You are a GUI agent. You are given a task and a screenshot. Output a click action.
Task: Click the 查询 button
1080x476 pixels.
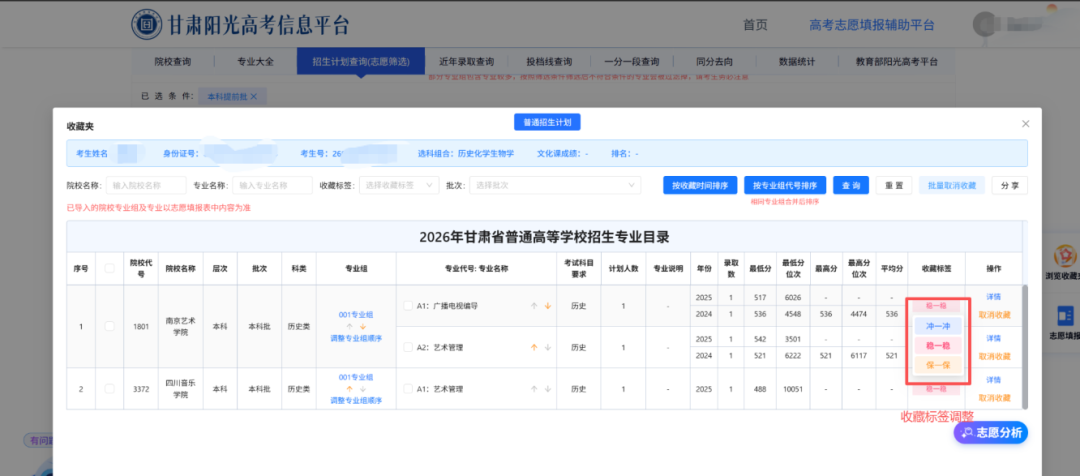[x=851, y=185]
